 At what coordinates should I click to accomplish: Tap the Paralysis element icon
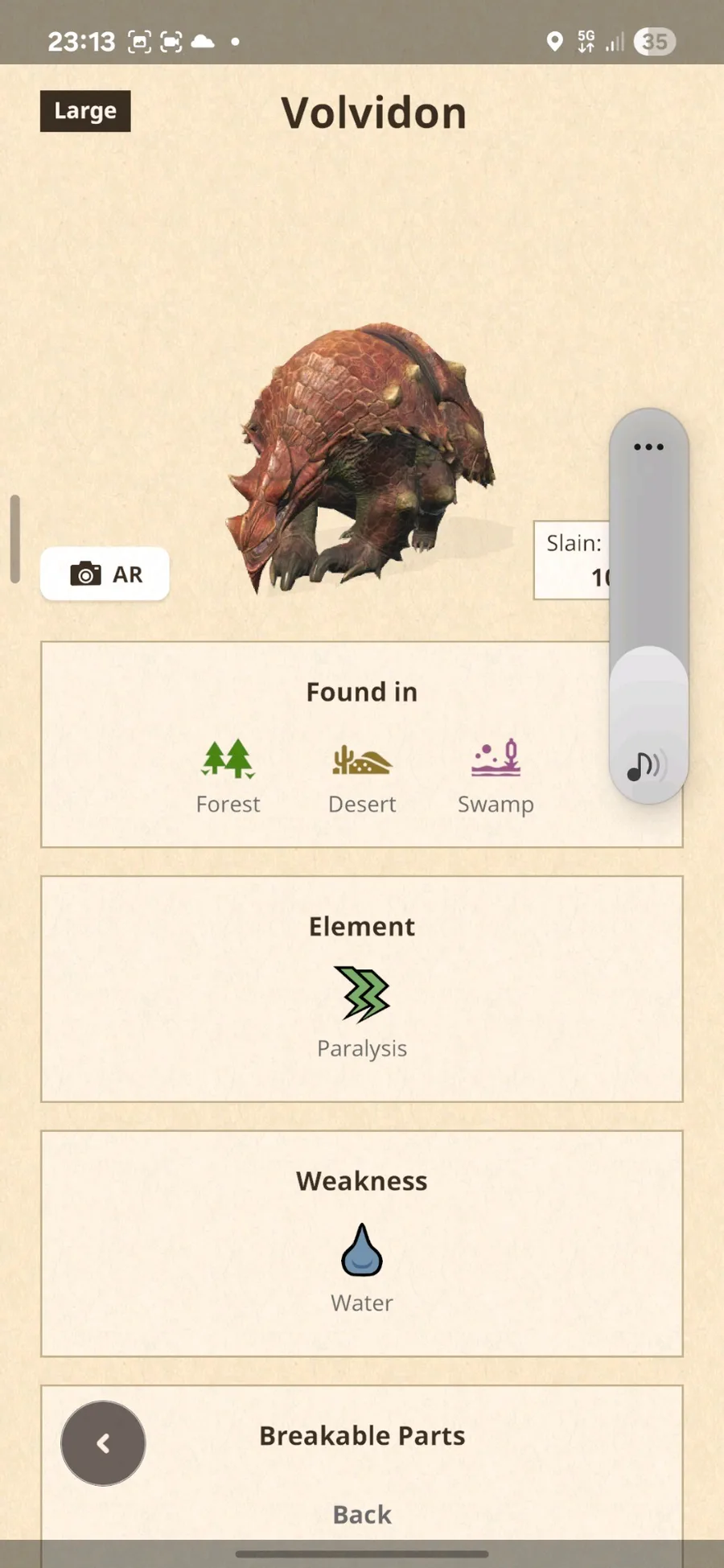pyautogui.click(x=362, y=994)
